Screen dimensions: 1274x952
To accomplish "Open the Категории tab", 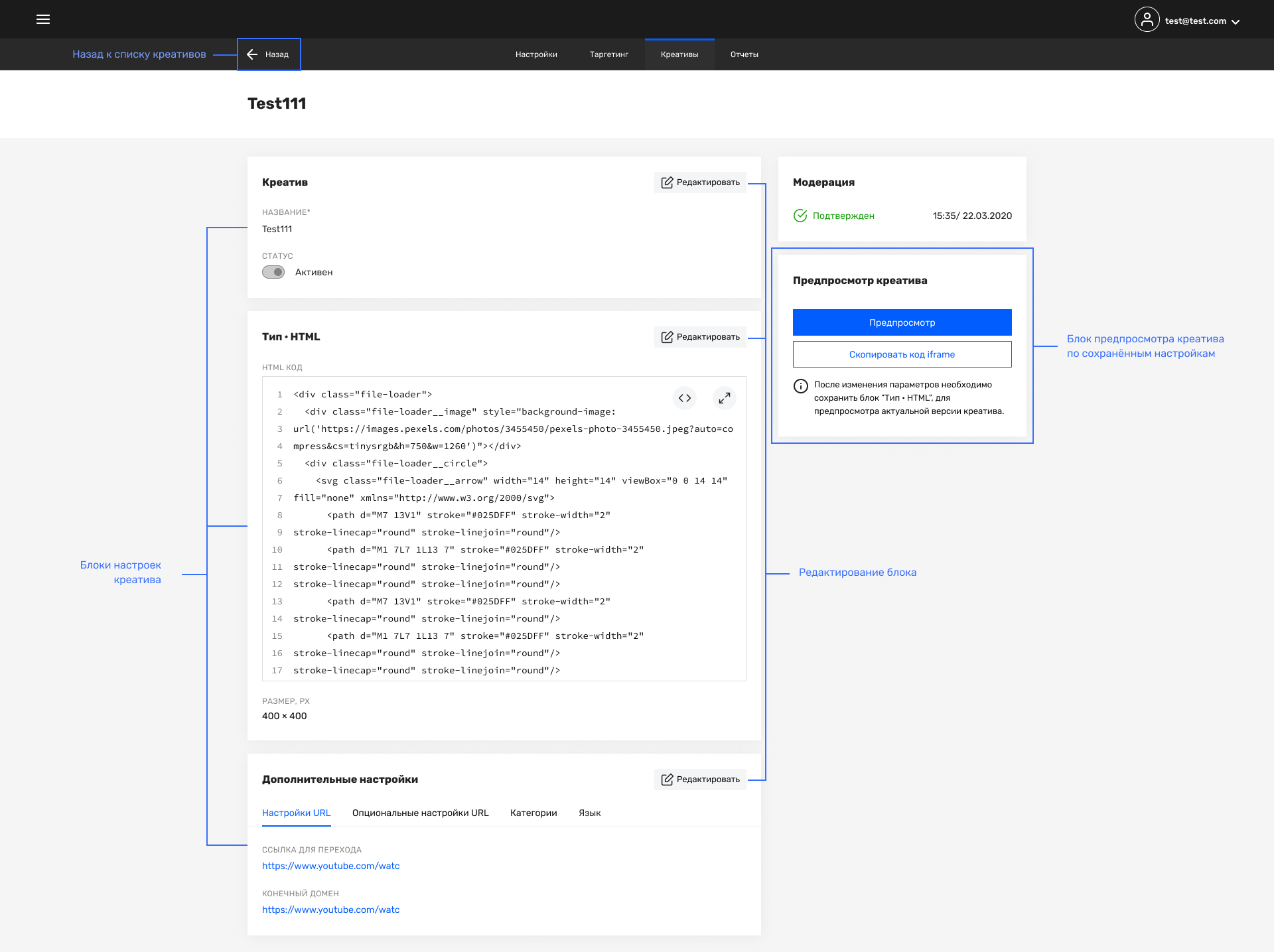I will pos(533,813).
